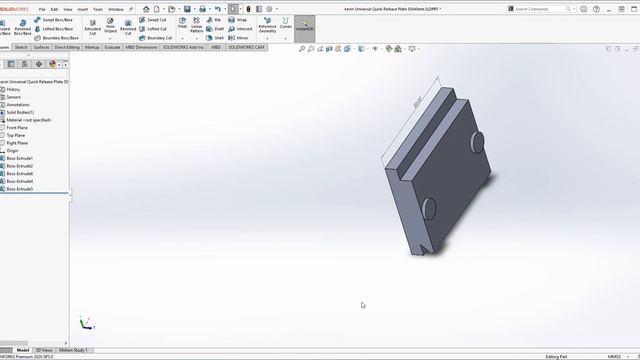
Task: Pin the menu bar with pushpin
Action: click(131, 9)
